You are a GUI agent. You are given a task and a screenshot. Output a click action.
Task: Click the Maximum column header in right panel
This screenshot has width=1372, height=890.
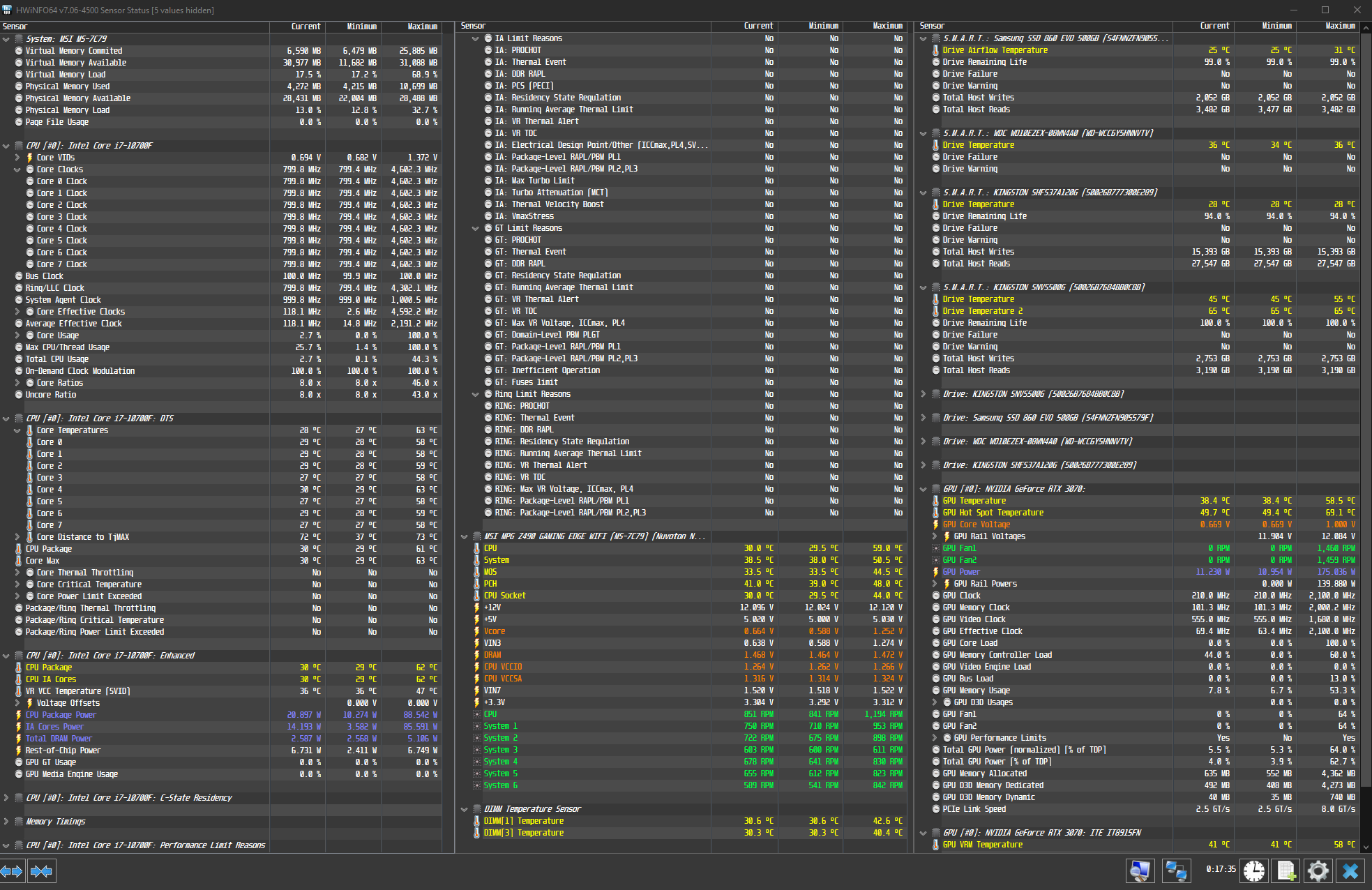1339,26
